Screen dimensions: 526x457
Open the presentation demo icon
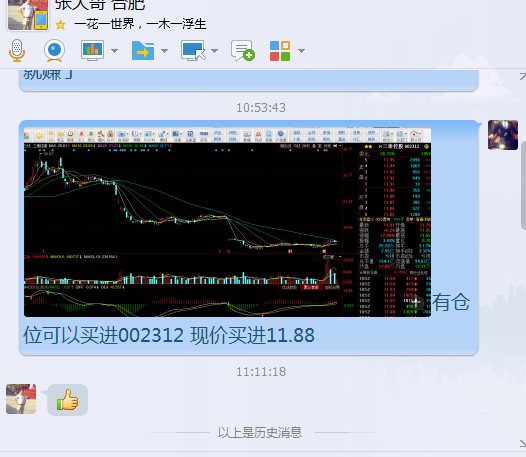coord(93,51)
